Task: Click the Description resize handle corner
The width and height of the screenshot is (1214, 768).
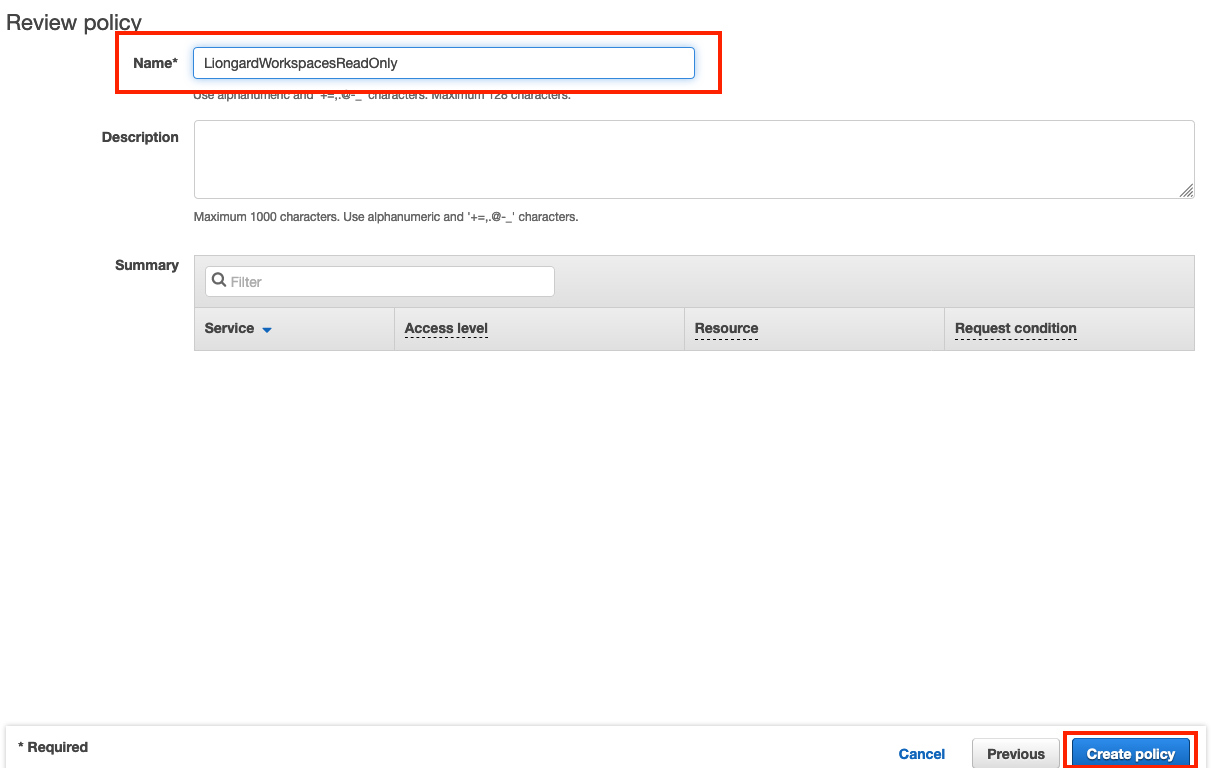Action: tap(1186, 191)
